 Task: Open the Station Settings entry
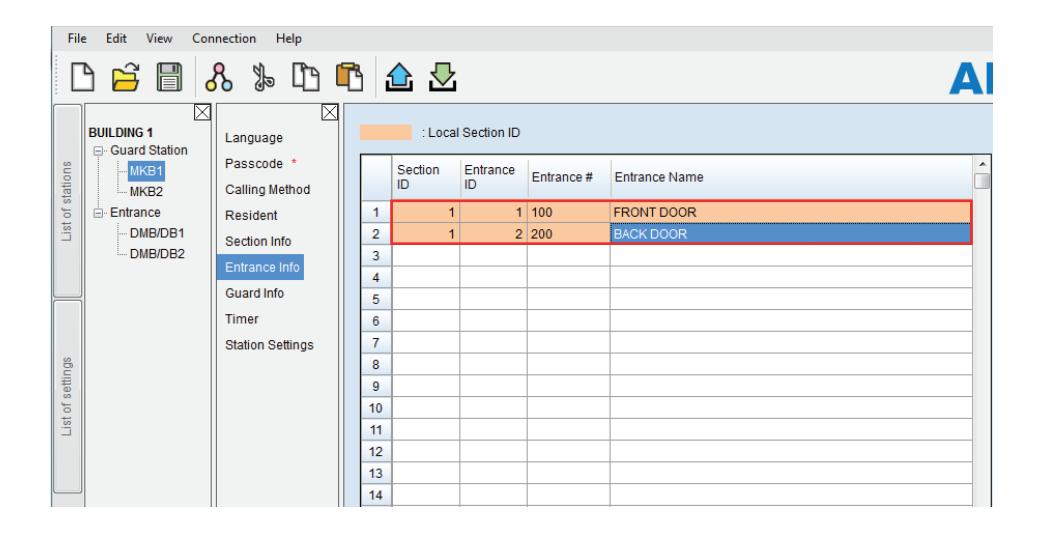pos(269,345)
